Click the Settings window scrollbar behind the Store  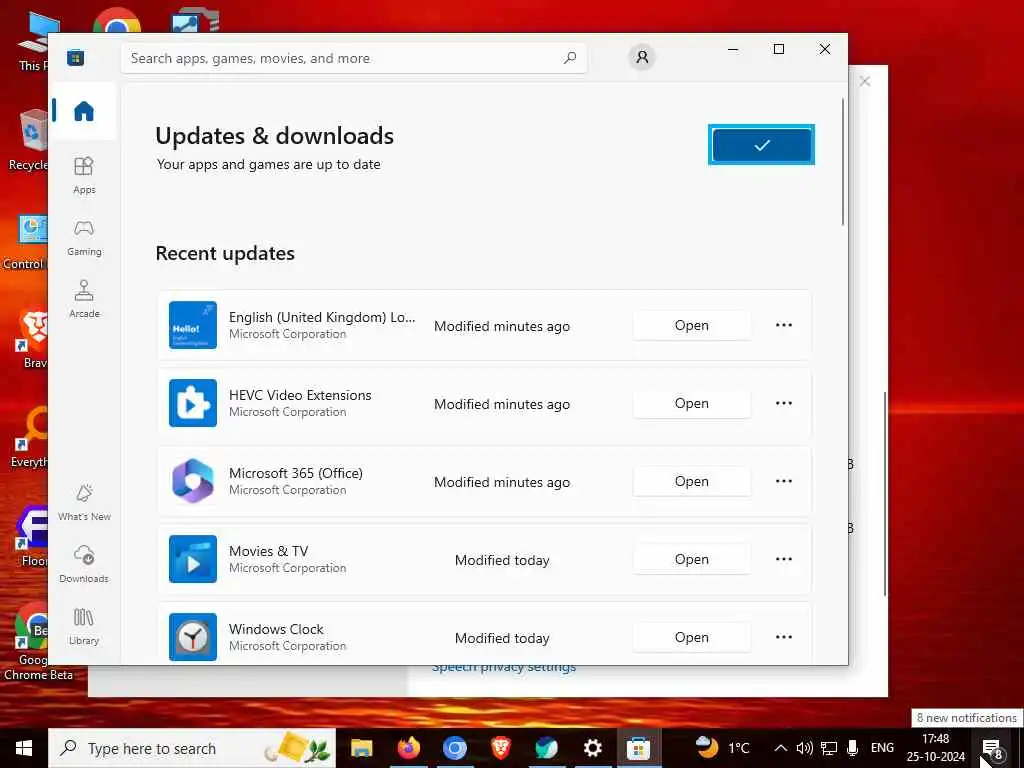(886, 494)
